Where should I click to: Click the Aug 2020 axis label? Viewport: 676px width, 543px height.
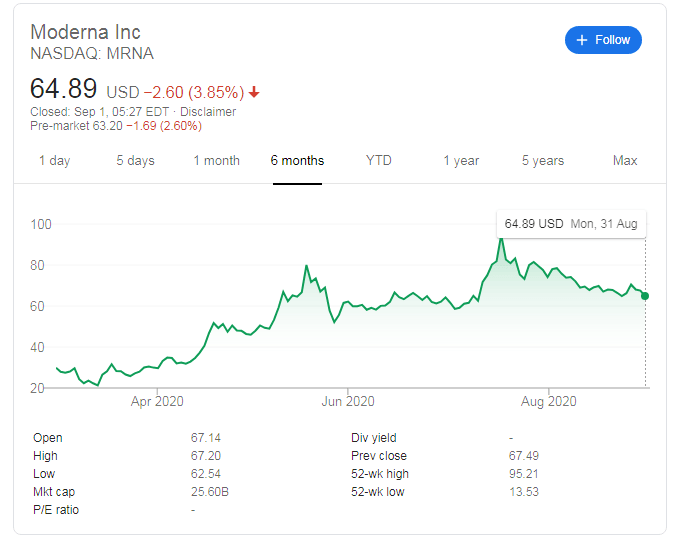(x=549, y=402)
